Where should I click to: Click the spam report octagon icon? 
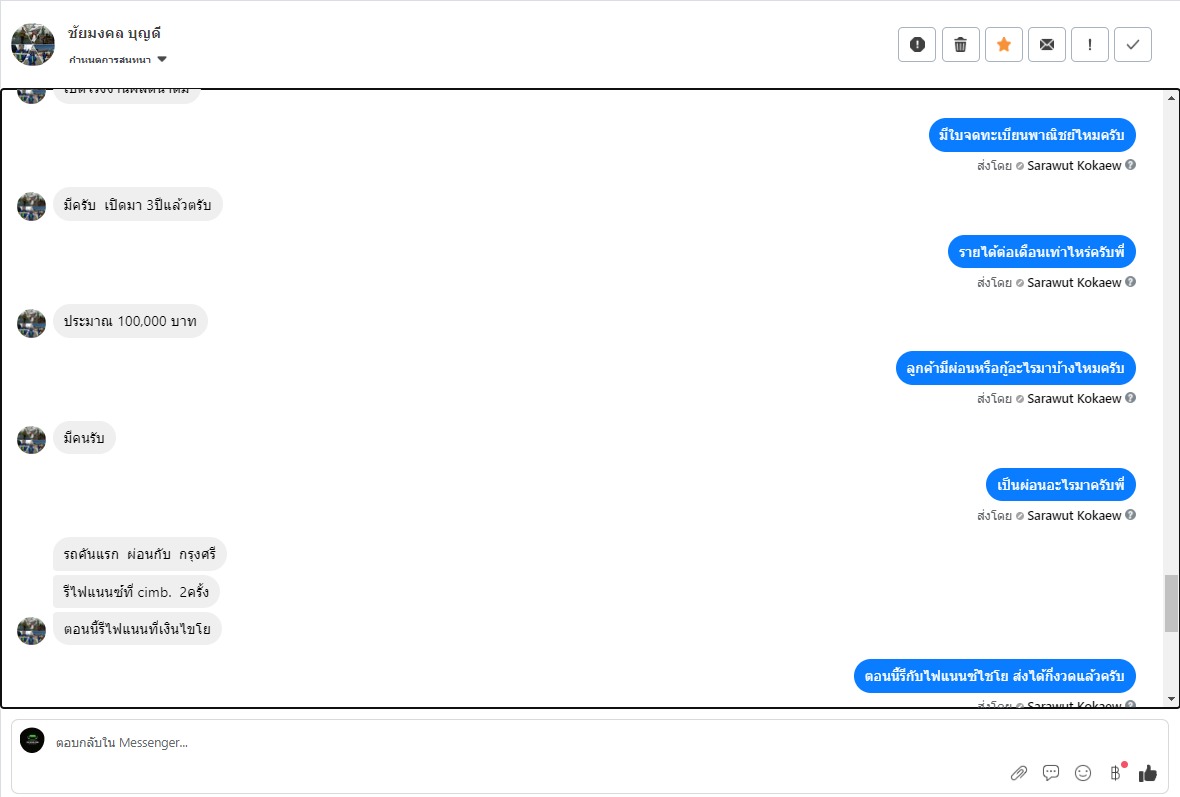tap(917, 44)
